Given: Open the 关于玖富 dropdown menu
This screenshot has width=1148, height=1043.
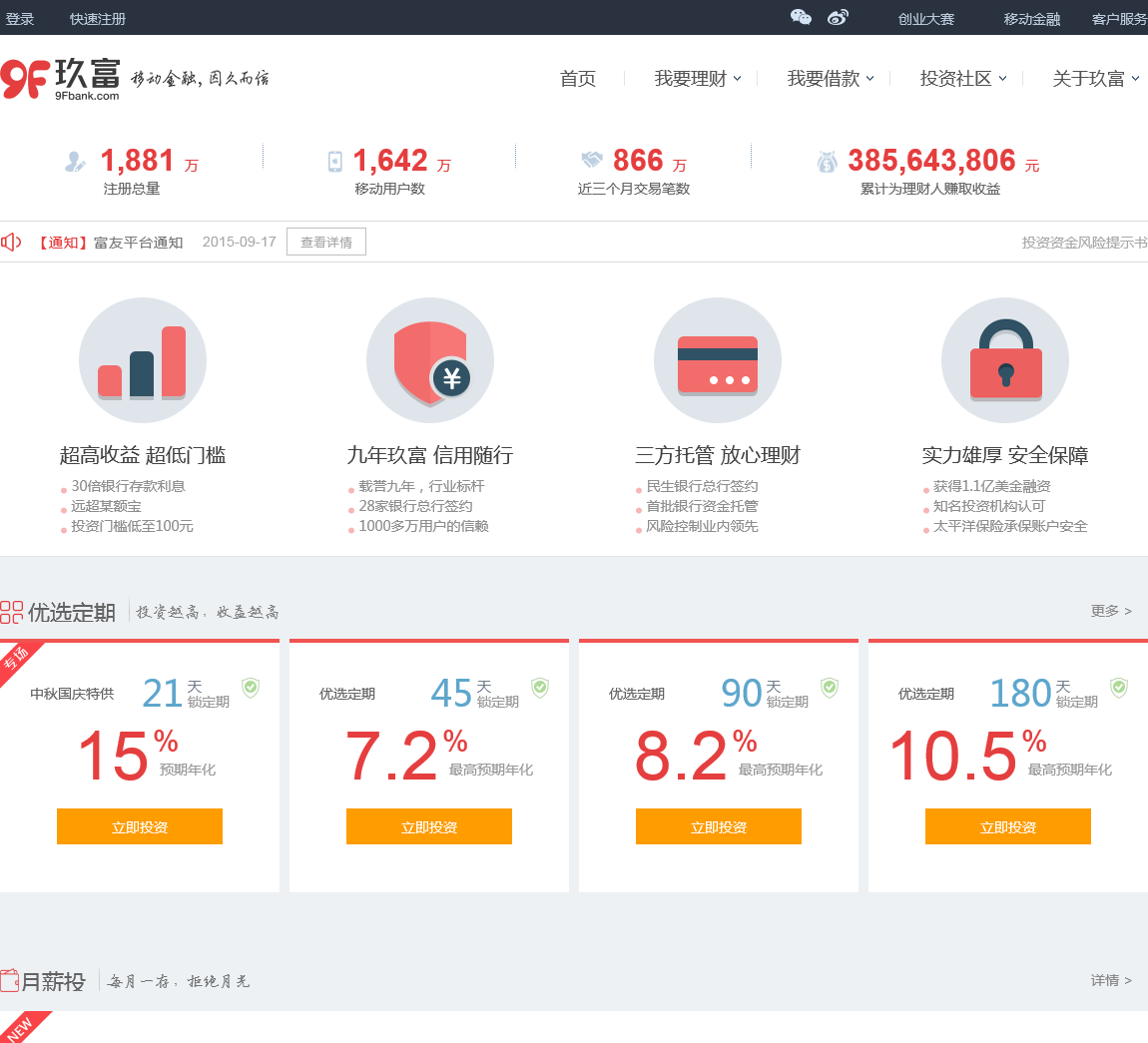Looking at the screenshot, I should point(1095,79).
